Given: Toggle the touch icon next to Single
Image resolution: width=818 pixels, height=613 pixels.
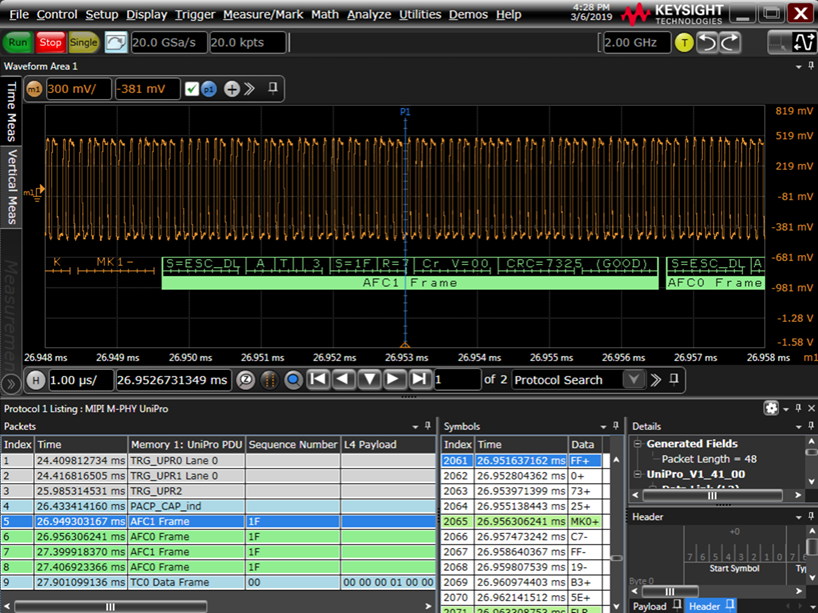Looking at the screenshot, I should coord(115,42).
